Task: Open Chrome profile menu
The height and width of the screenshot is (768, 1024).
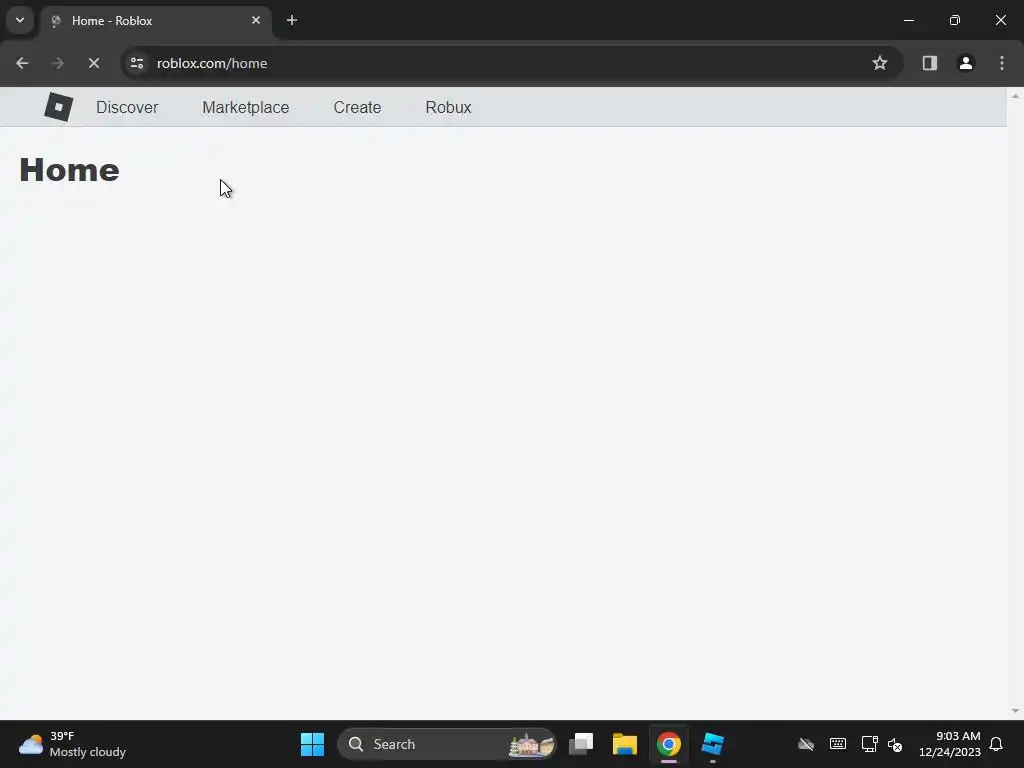Action: point(966,63)
